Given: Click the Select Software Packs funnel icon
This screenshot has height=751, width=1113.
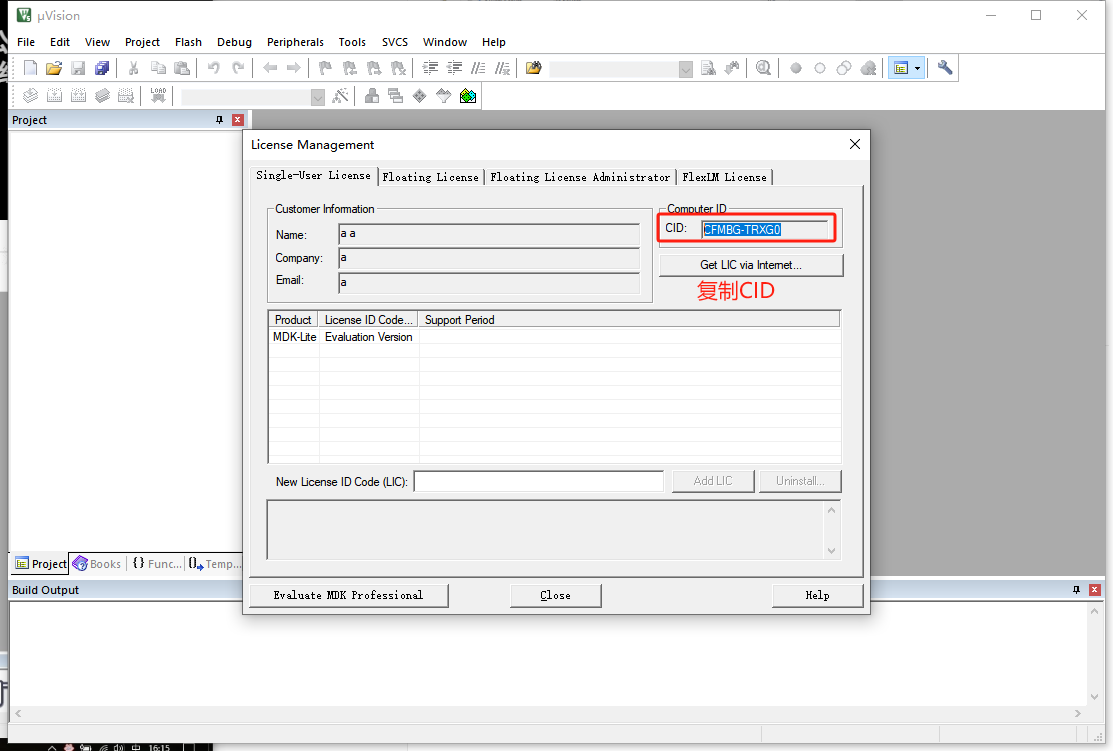Looking at the screenshot, I should click(x=444, y=96).
